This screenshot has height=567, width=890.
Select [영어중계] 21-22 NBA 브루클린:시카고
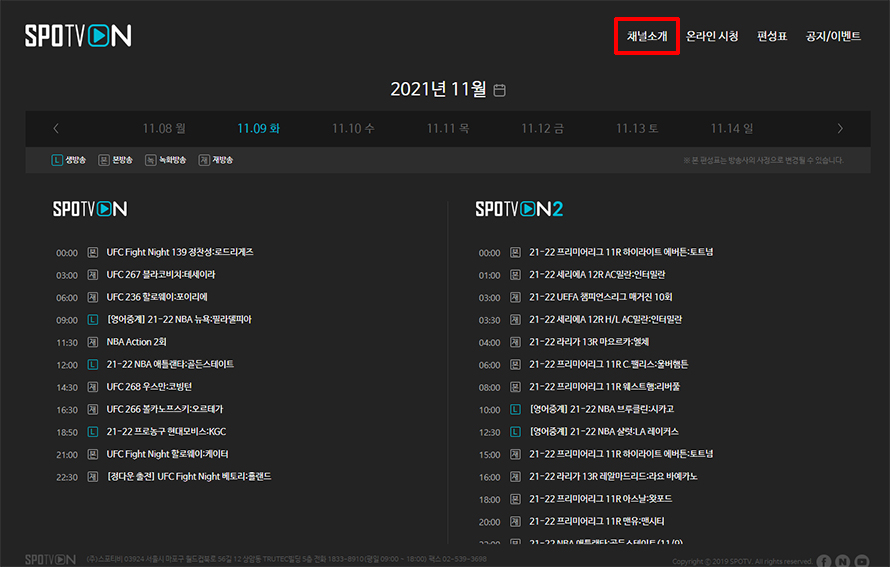pyautogui.click(x=602, y=409)
